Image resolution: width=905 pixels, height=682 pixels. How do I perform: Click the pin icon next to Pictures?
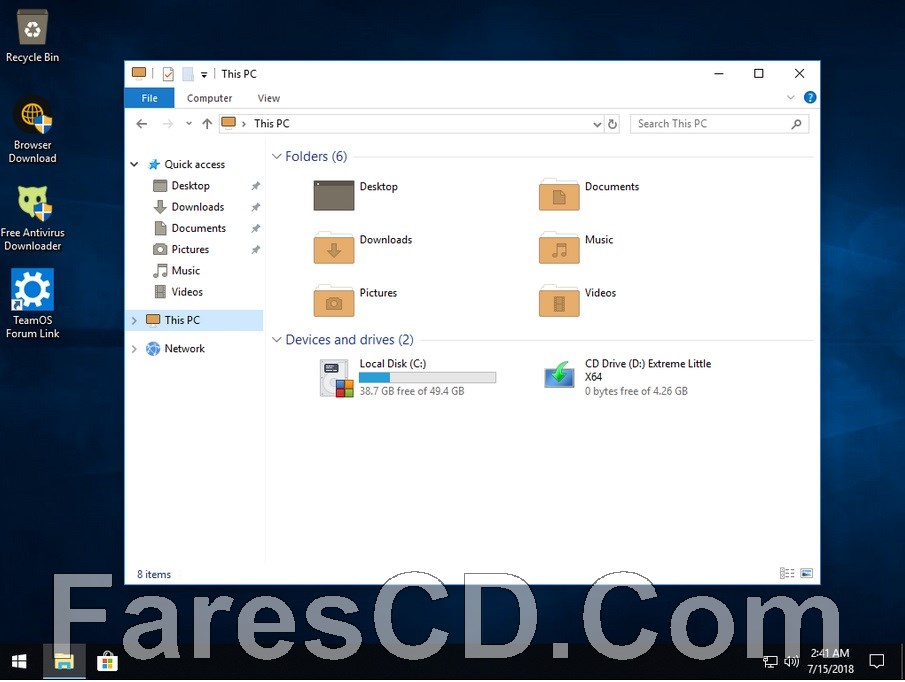pos(255,250)
